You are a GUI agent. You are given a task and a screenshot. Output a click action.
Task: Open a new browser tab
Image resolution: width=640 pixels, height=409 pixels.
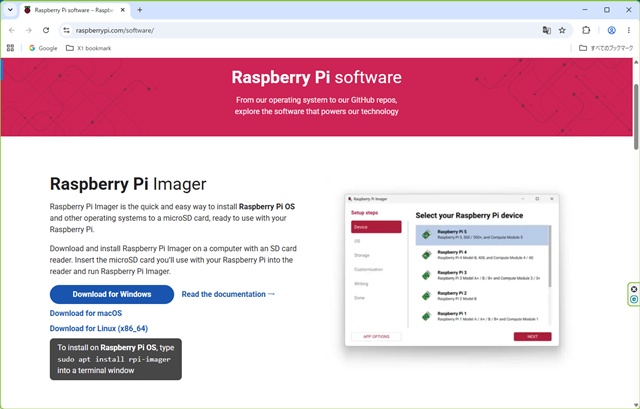point(140,10)
